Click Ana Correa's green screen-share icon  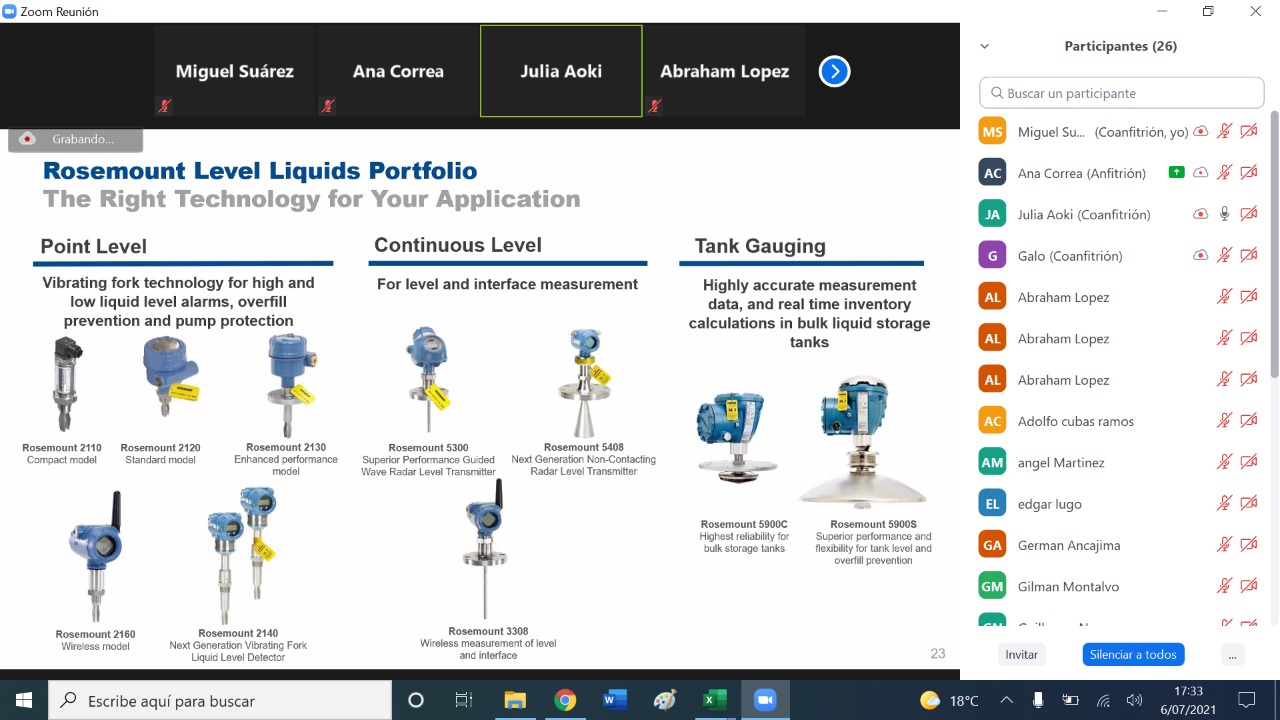tap(1177, 173)
